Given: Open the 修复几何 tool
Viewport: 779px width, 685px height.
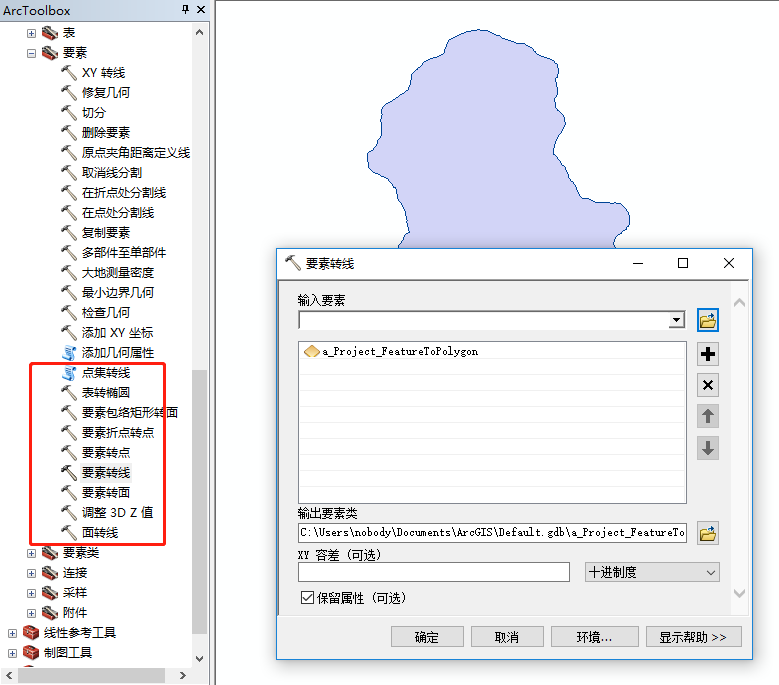Looking at the screenshot, I should tap(105, 93).
